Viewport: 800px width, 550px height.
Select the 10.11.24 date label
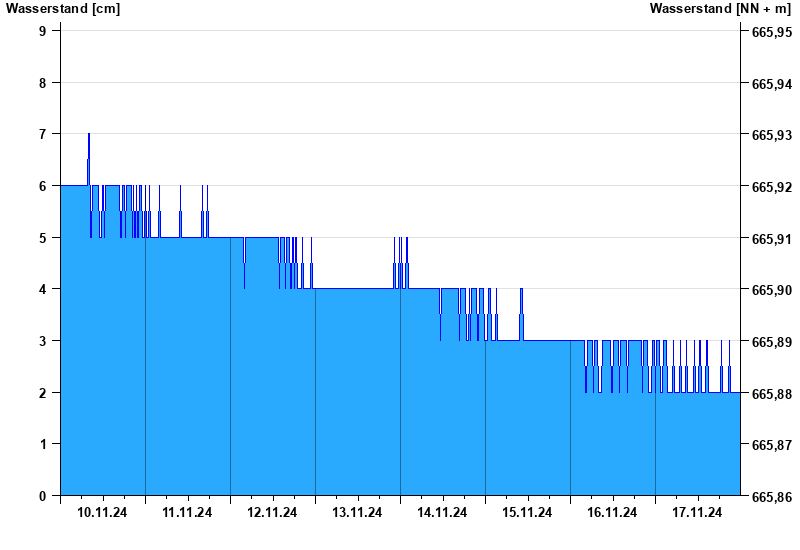coord(102,513)
